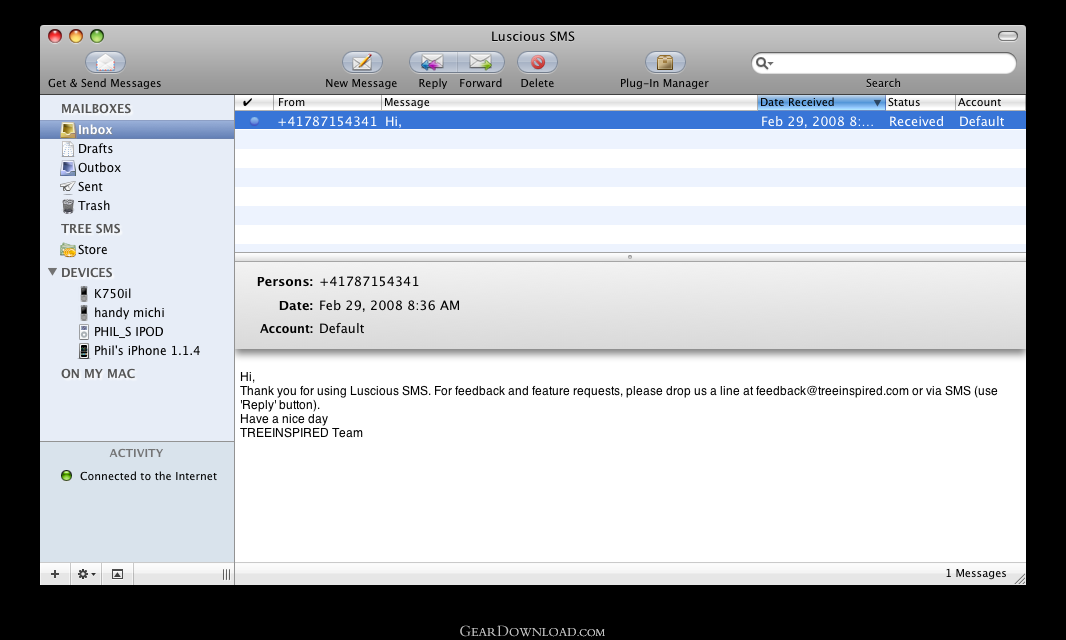Click the split pane divider handle

(x=630, y=257)
